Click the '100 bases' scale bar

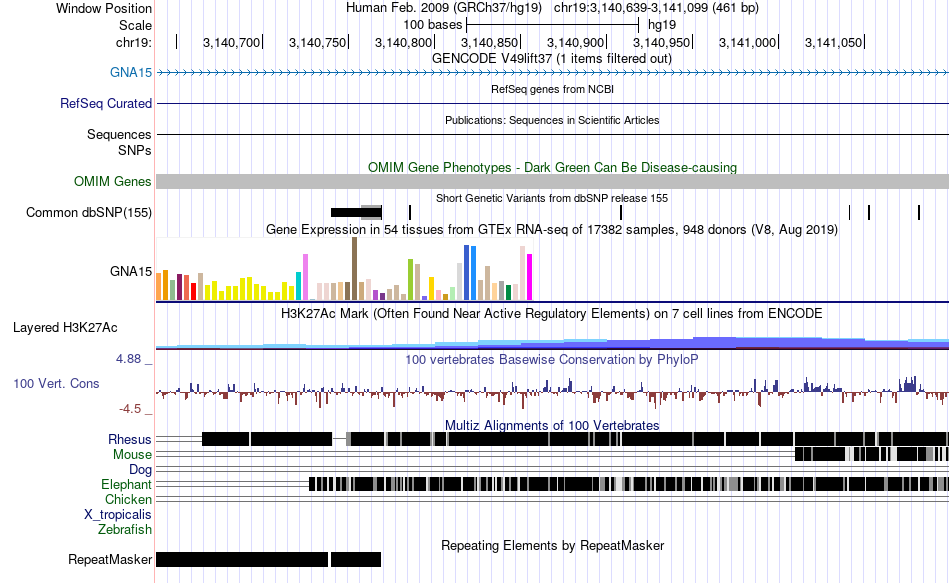pyautogui.click(x=553, y=25)
